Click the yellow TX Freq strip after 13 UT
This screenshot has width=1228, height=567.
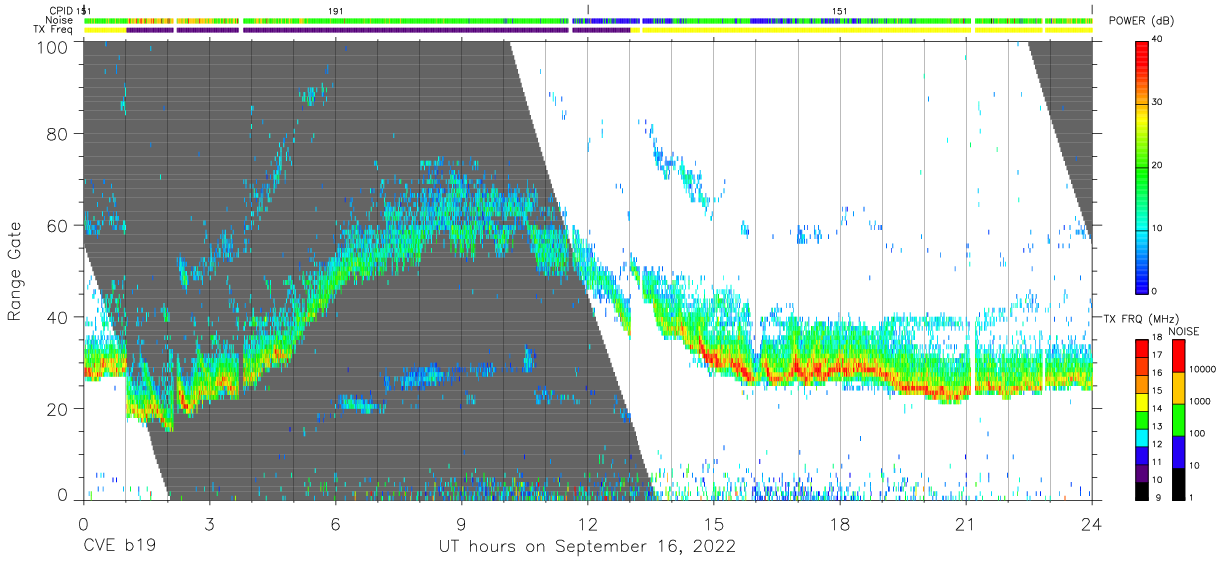[x=806, y=30]
